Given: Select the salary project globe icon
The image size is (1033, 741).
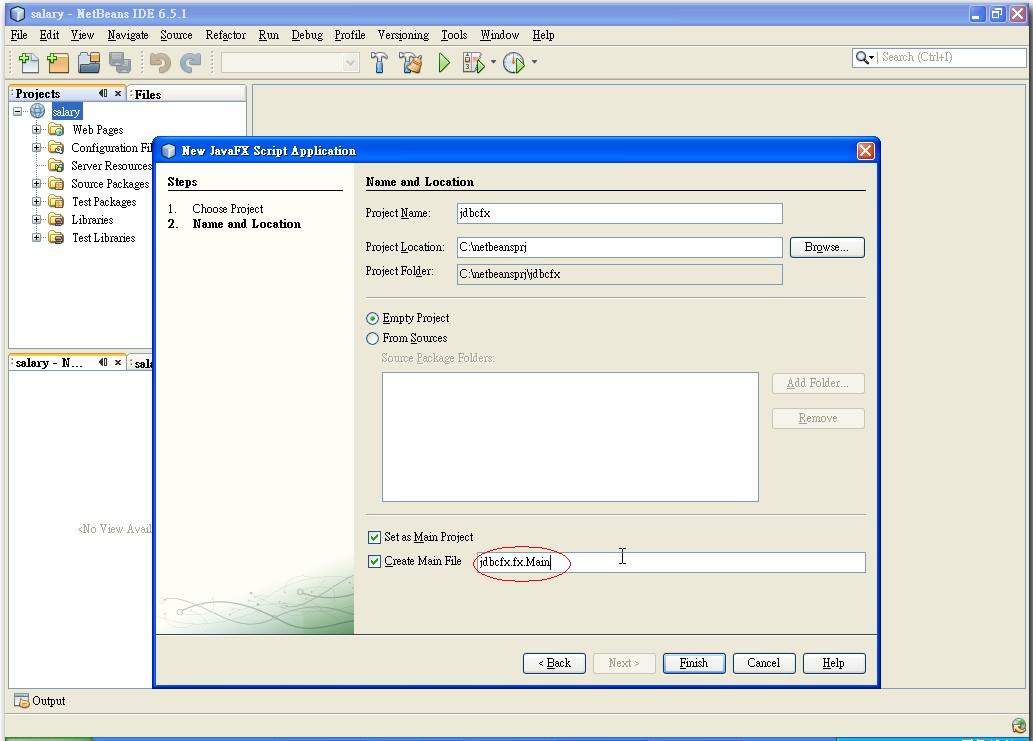Looking at the screenshot, I should pyautogui.click(x=38, y=111).
